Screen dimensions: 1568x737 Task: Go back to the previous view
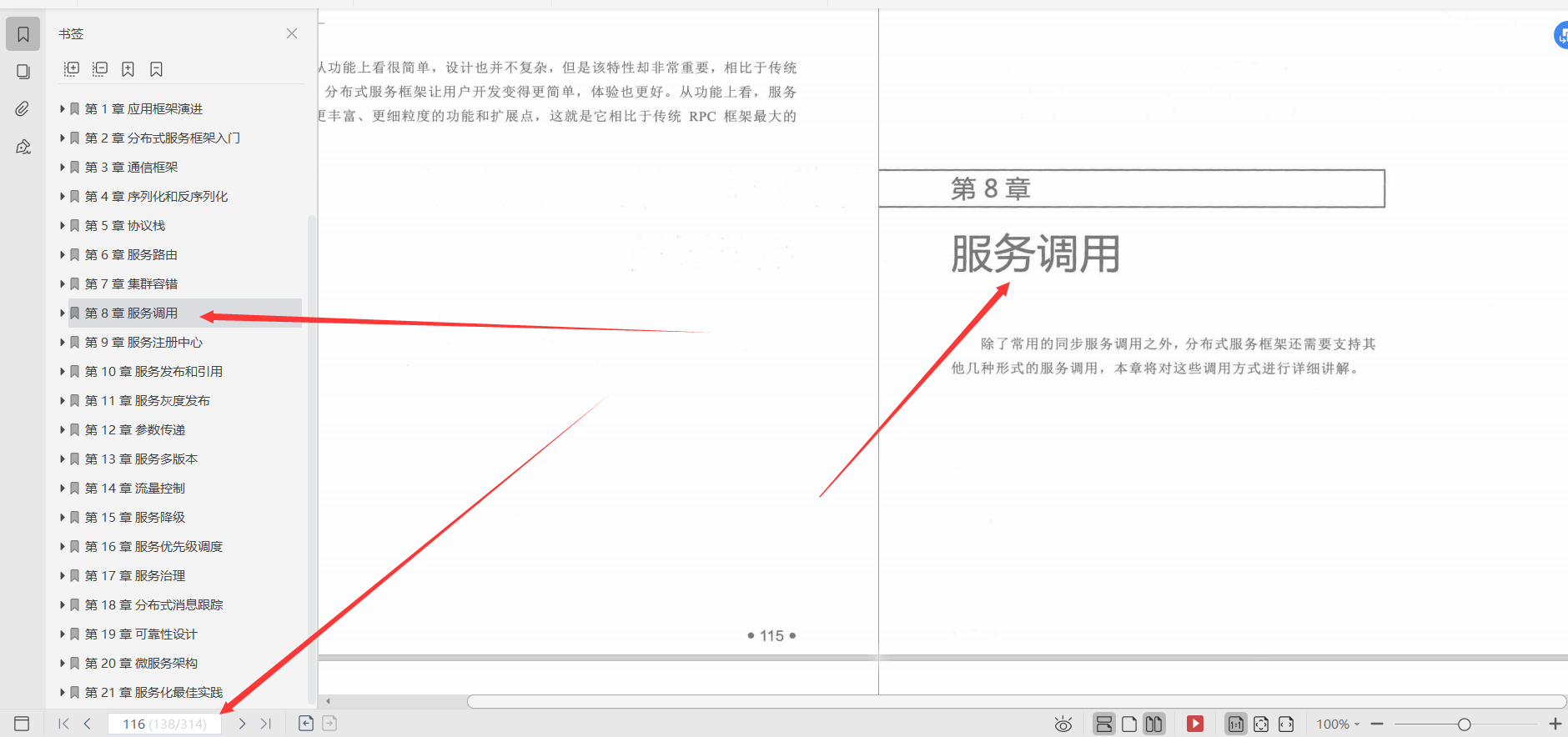tap(306, 724)
